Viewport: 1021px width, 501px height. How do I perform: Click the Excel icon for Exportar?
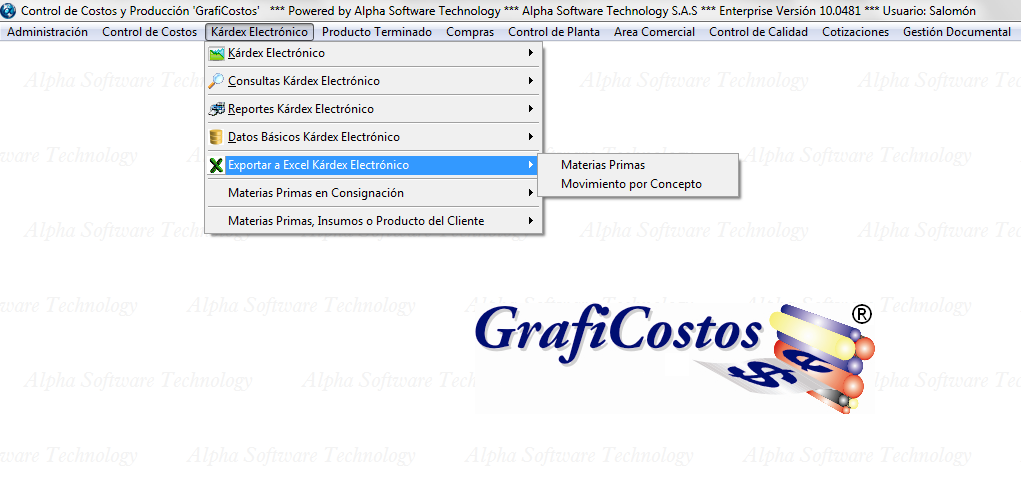point(216,165)
